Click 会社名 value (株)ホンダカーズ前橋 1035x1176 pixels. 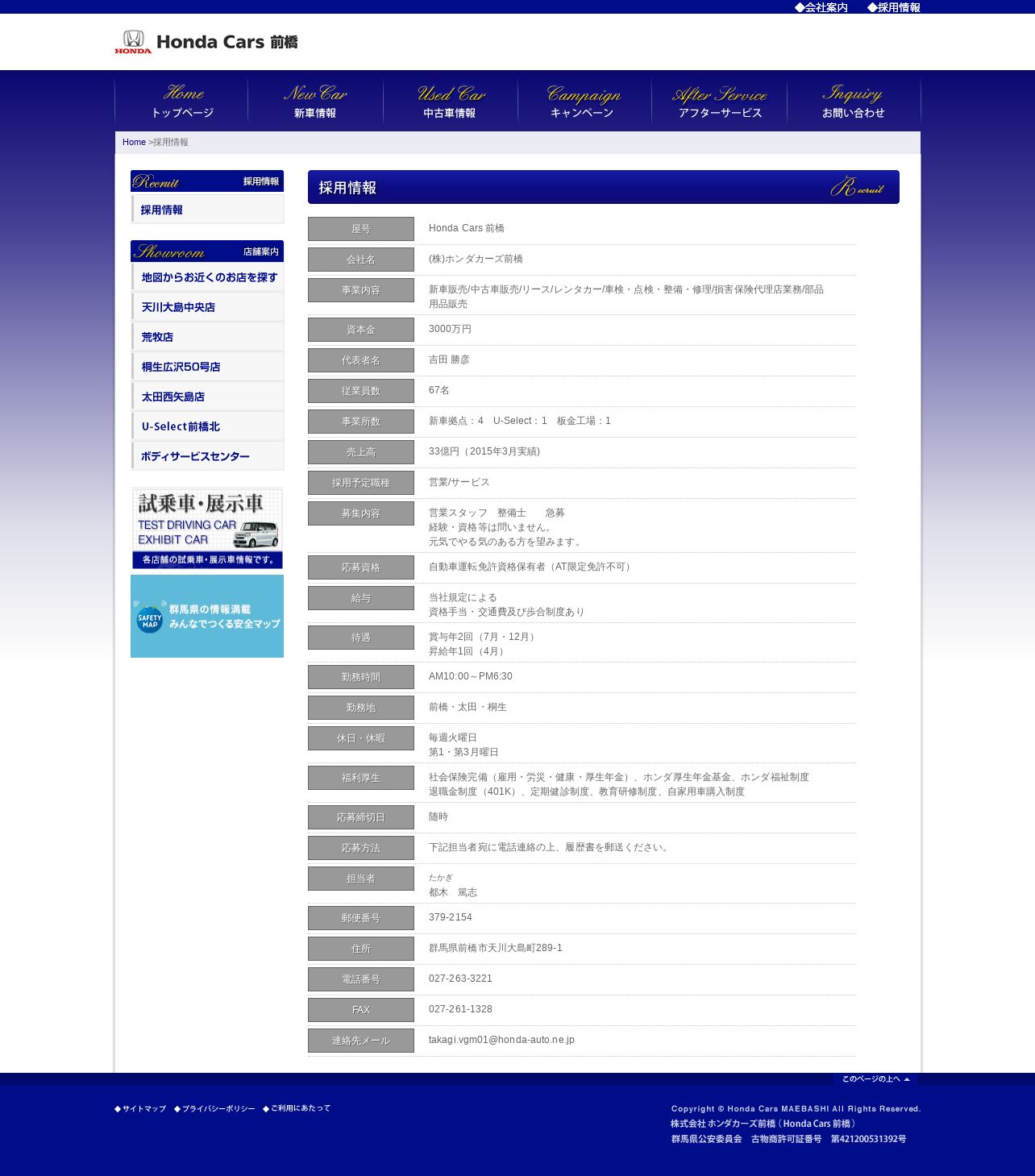tap(476, 259)
